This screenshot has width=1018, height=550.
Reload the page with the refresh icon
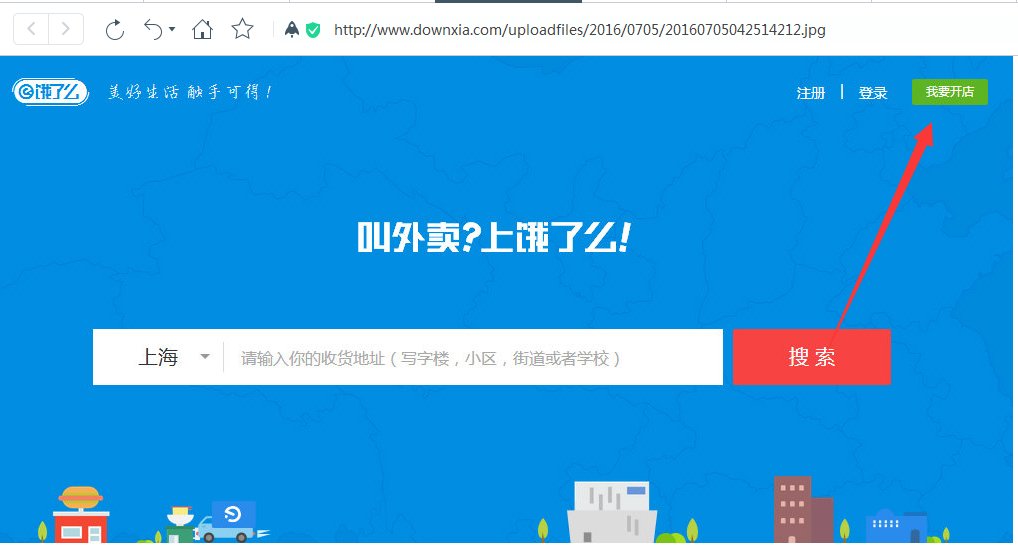[x=115, y=29]
